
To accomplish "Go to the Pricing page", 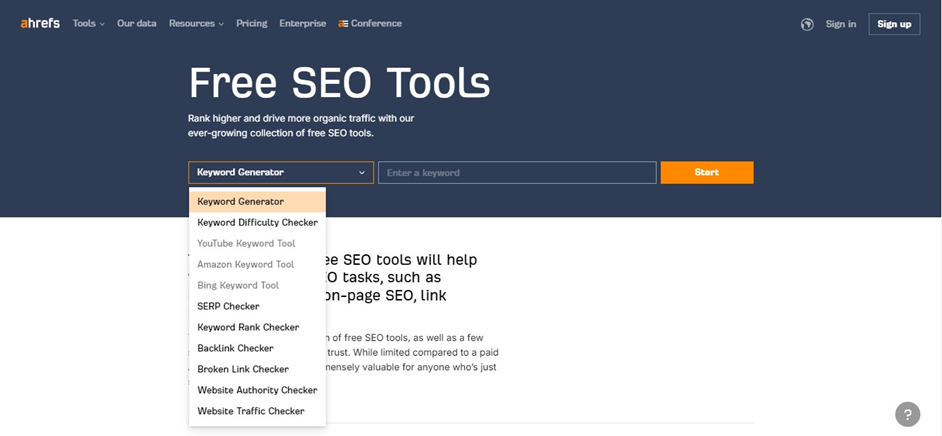I will [251, 24].
